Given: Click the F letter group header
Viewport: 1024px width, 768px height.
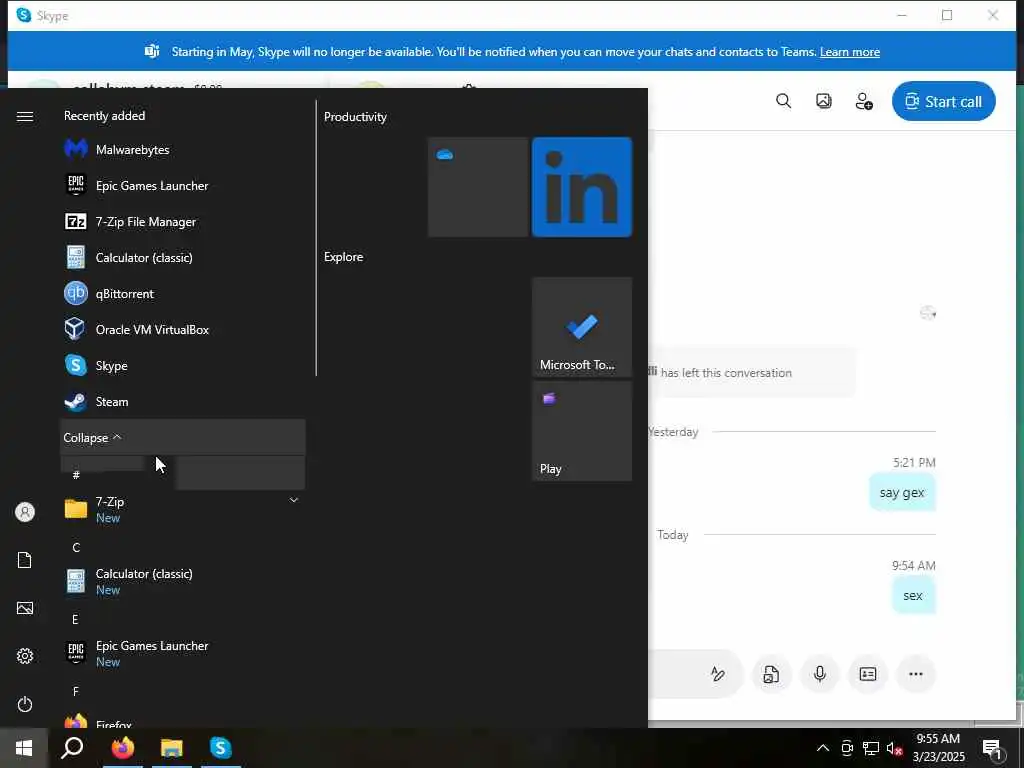Looking at the screenshot, I should tap(76, 691).
